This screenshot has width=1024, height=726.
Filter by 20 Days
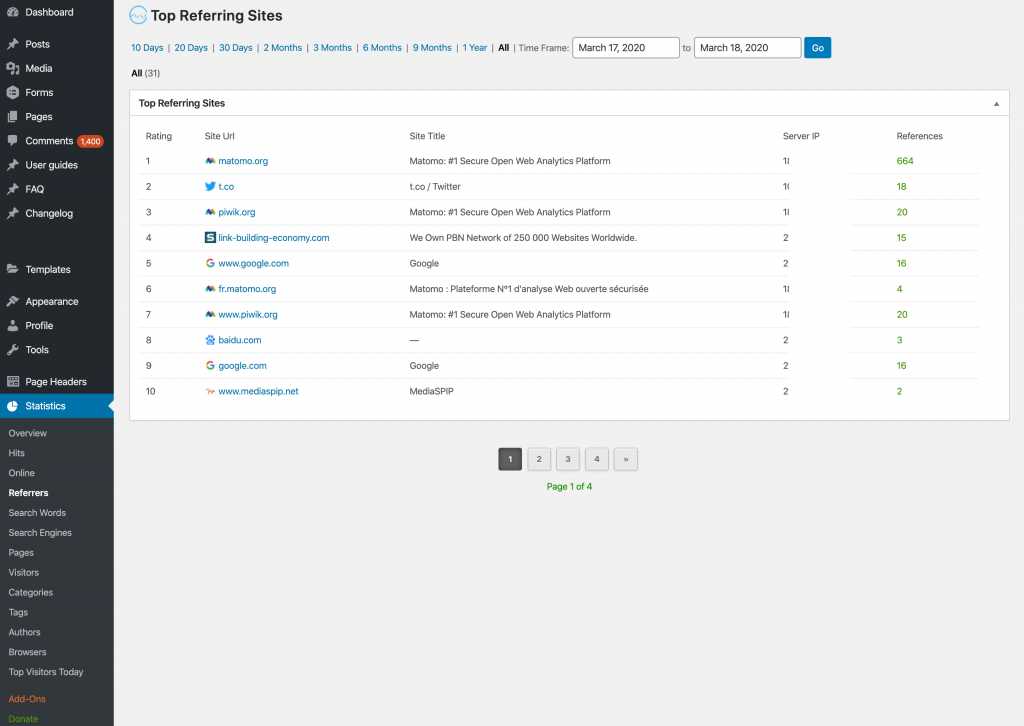191,48
